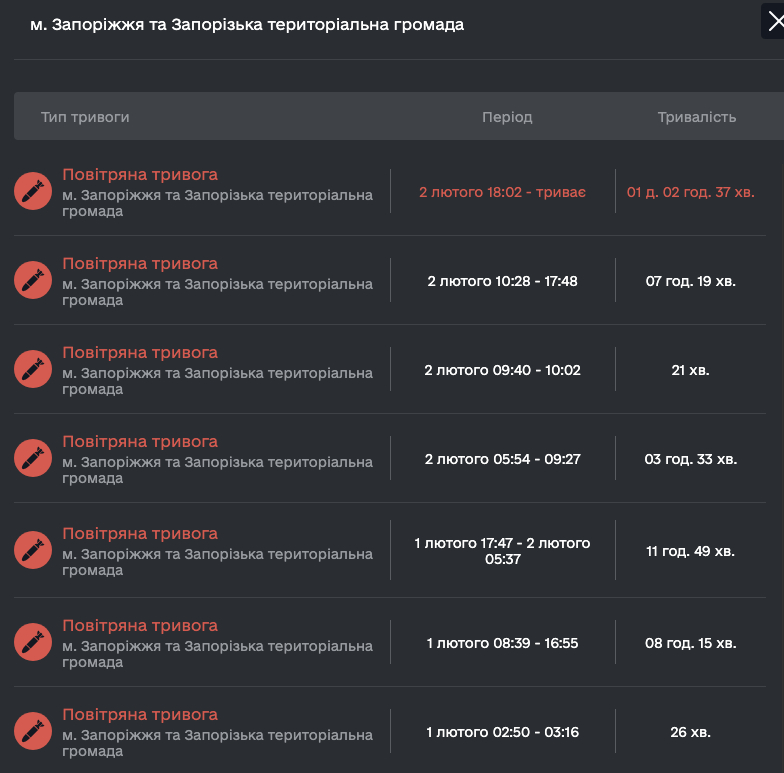784x773 pixels.
Task: Click the period "1 лютого 08:39 - 16:55"
Action: pyautogui.click(x=502, y=643)
